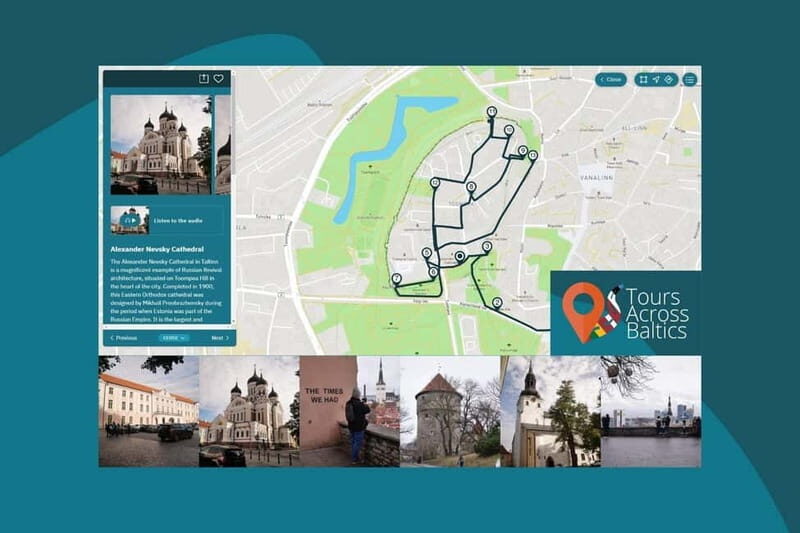Play the audio guide clip

tap(129, 219)
